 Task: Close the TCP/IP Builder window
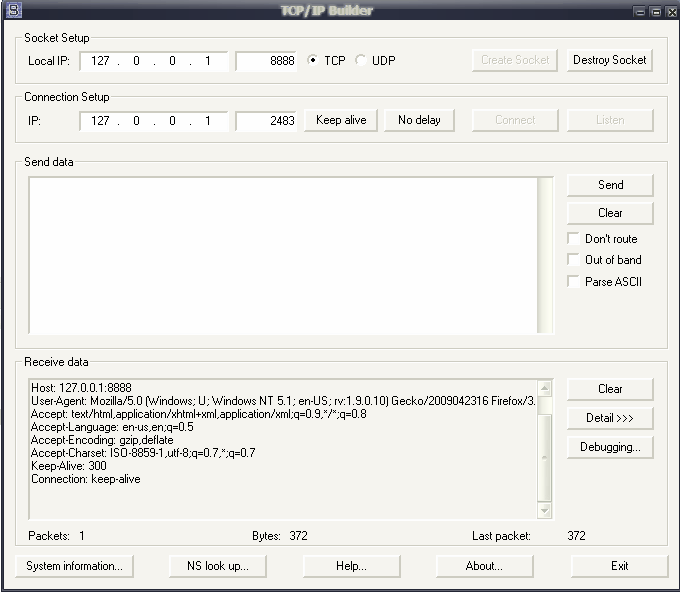[672, 12]
